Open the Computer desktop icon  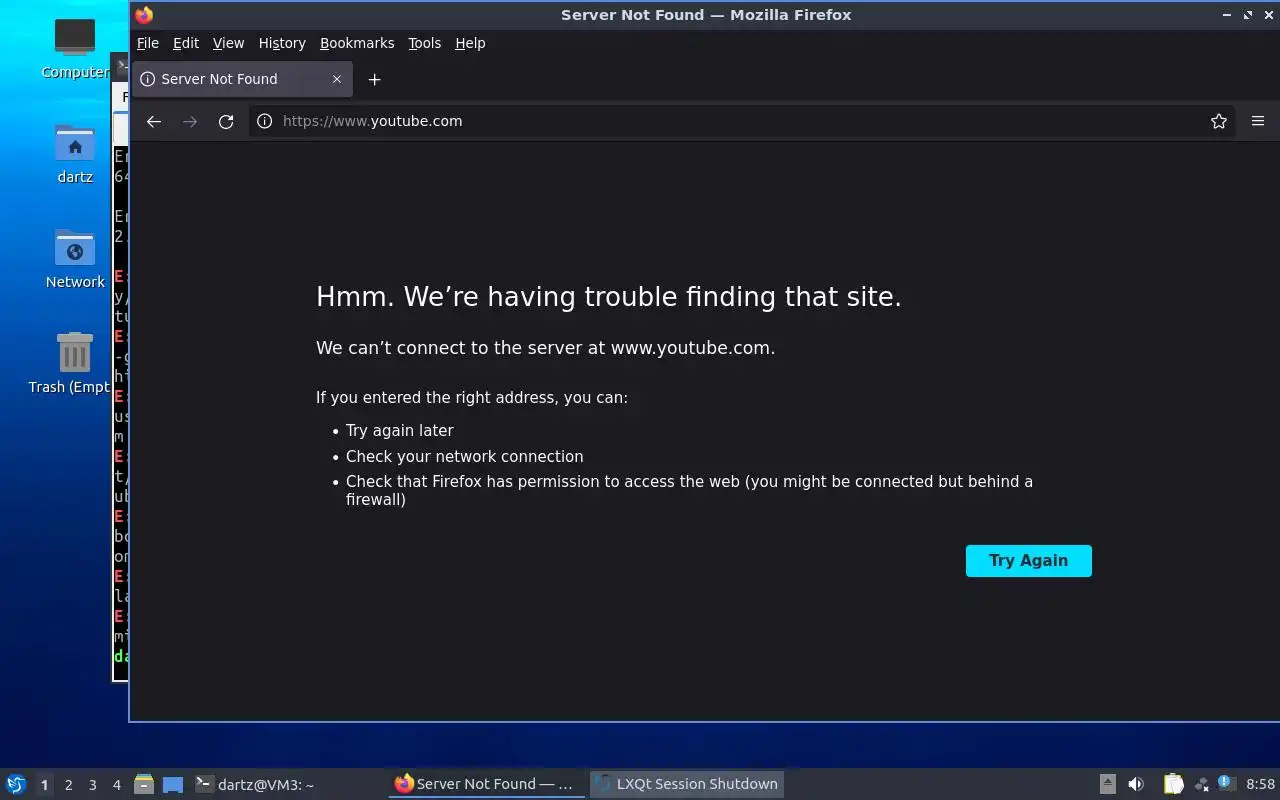(x=75, y=48)
